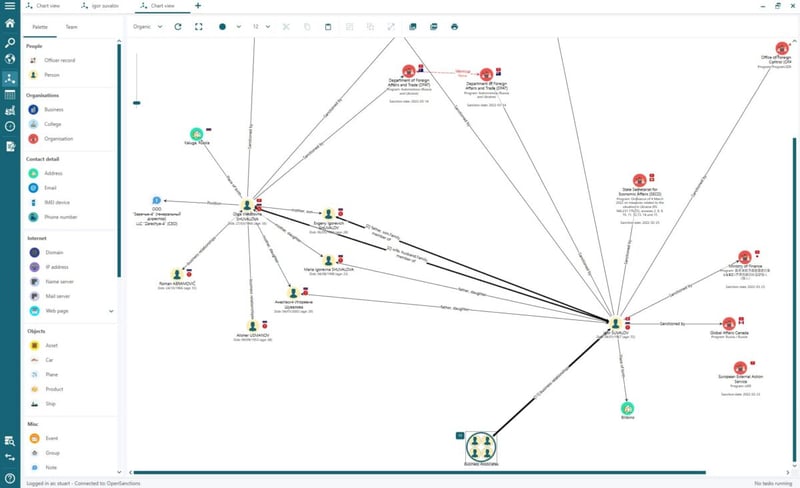Viewport: 800px width, 488px height.
Task: Select the Business Associates group node
Action: pos(481,447)
